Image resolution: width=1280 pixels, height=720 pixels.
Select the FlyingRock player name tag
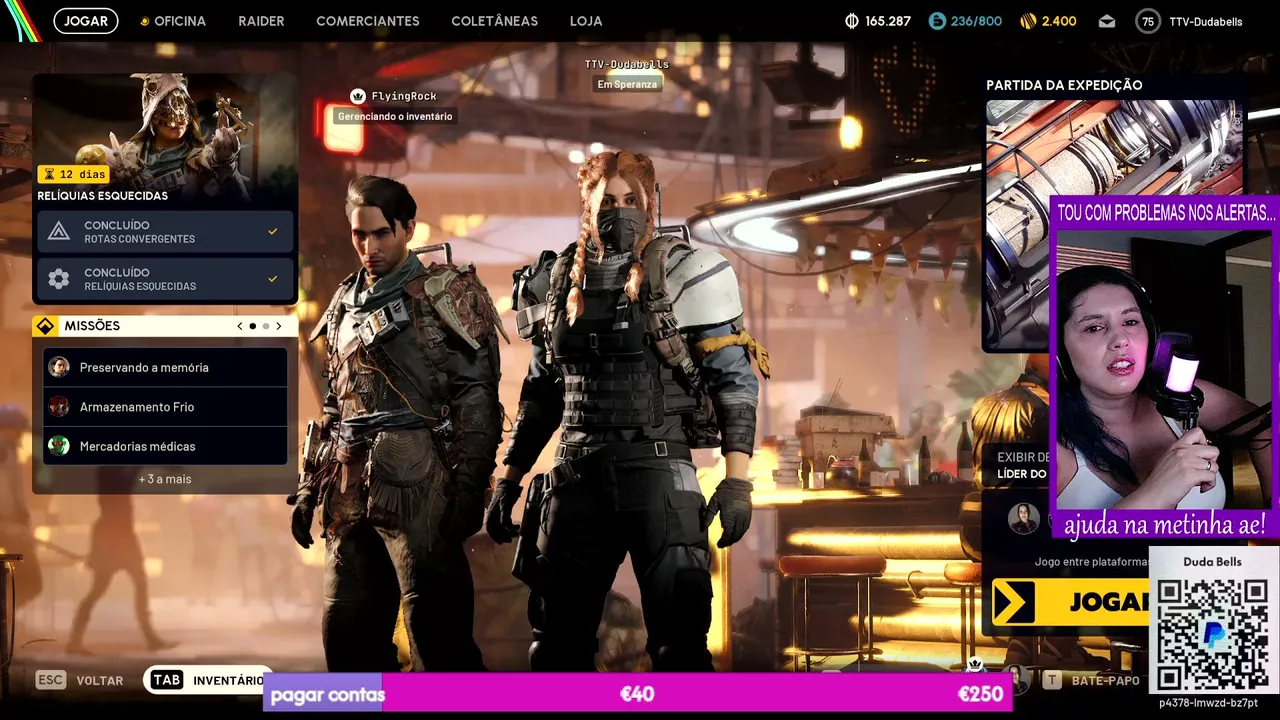pos(404,96)
